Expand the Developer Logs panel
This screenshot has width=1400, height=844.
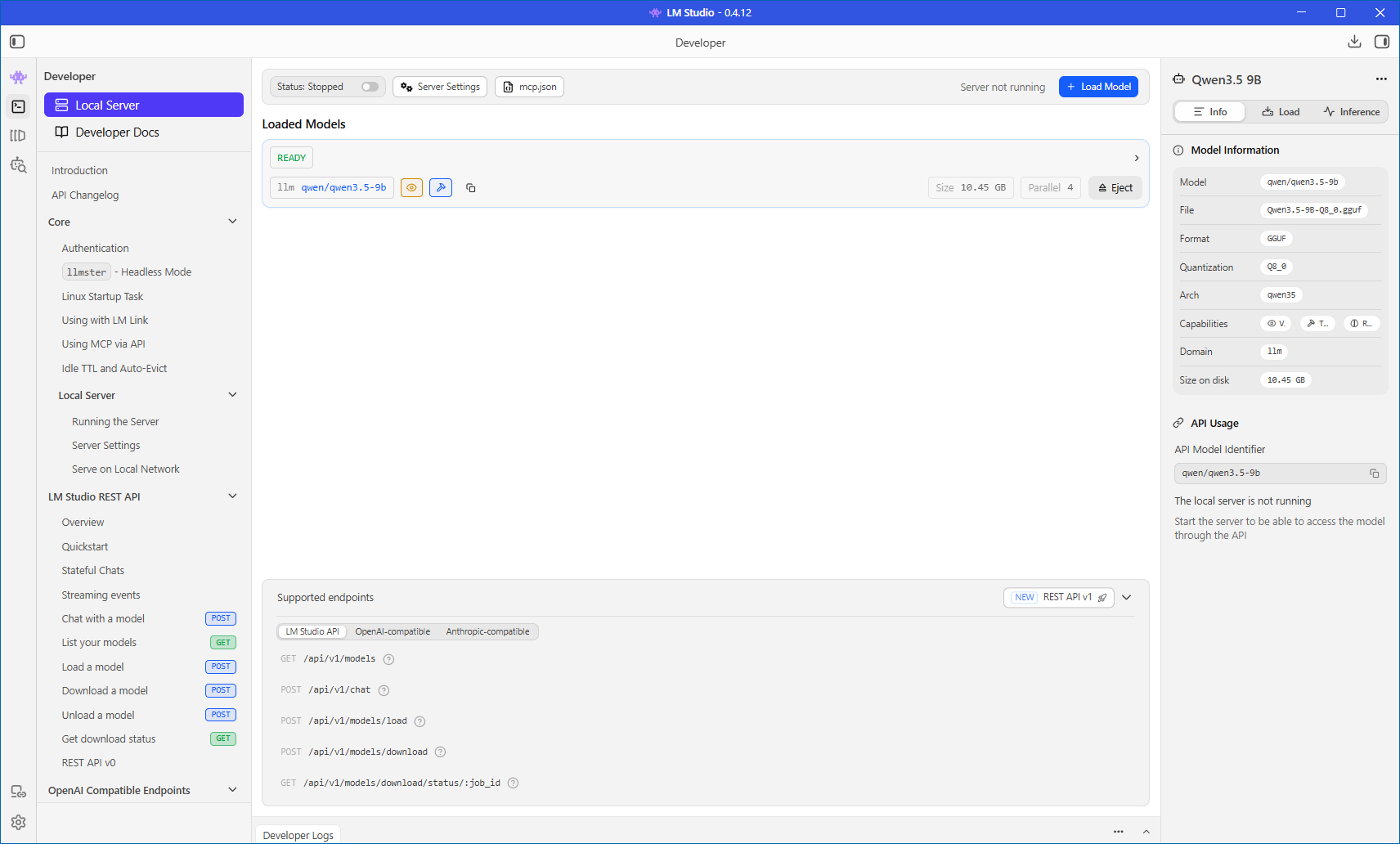[1146, 832]
